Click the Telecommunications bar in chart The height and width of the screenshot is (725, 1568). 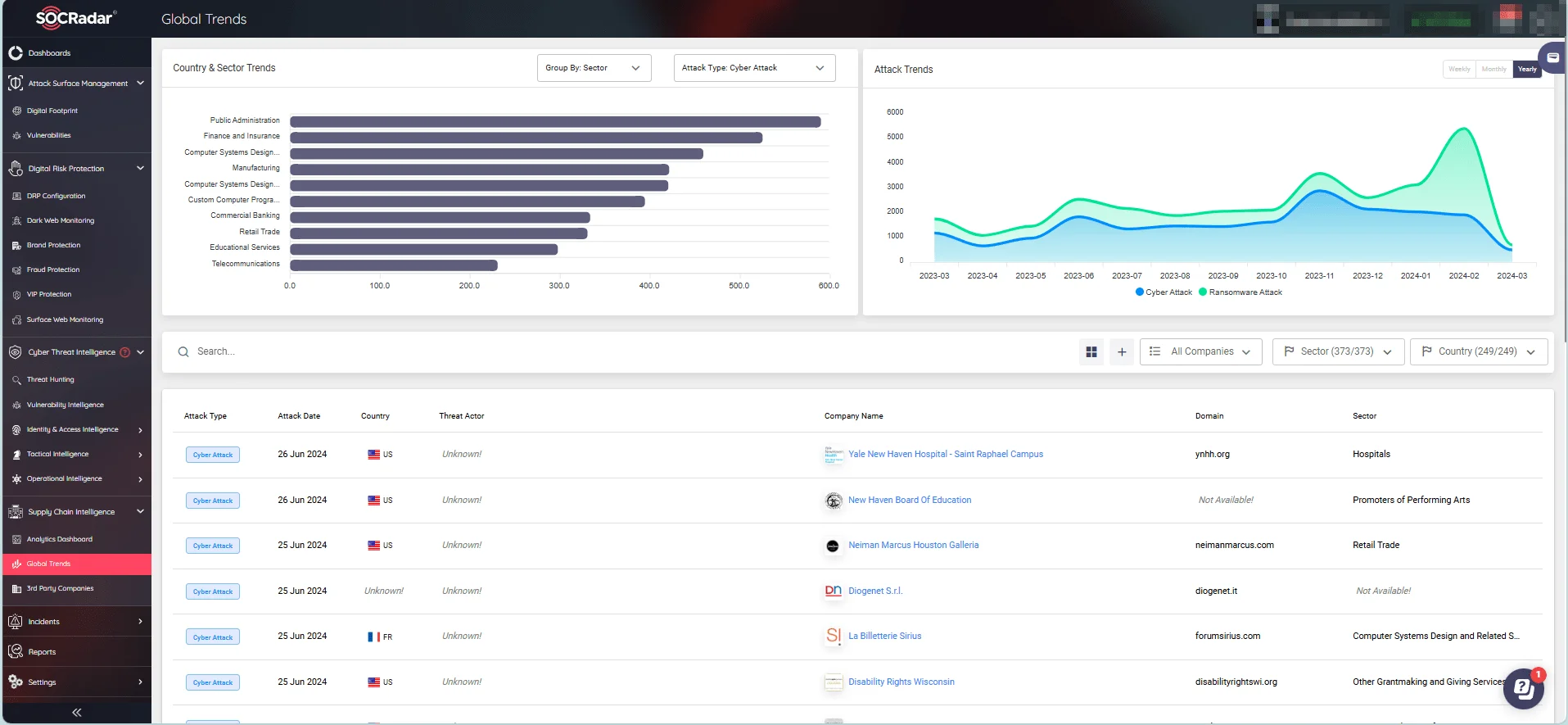point(394,265)
